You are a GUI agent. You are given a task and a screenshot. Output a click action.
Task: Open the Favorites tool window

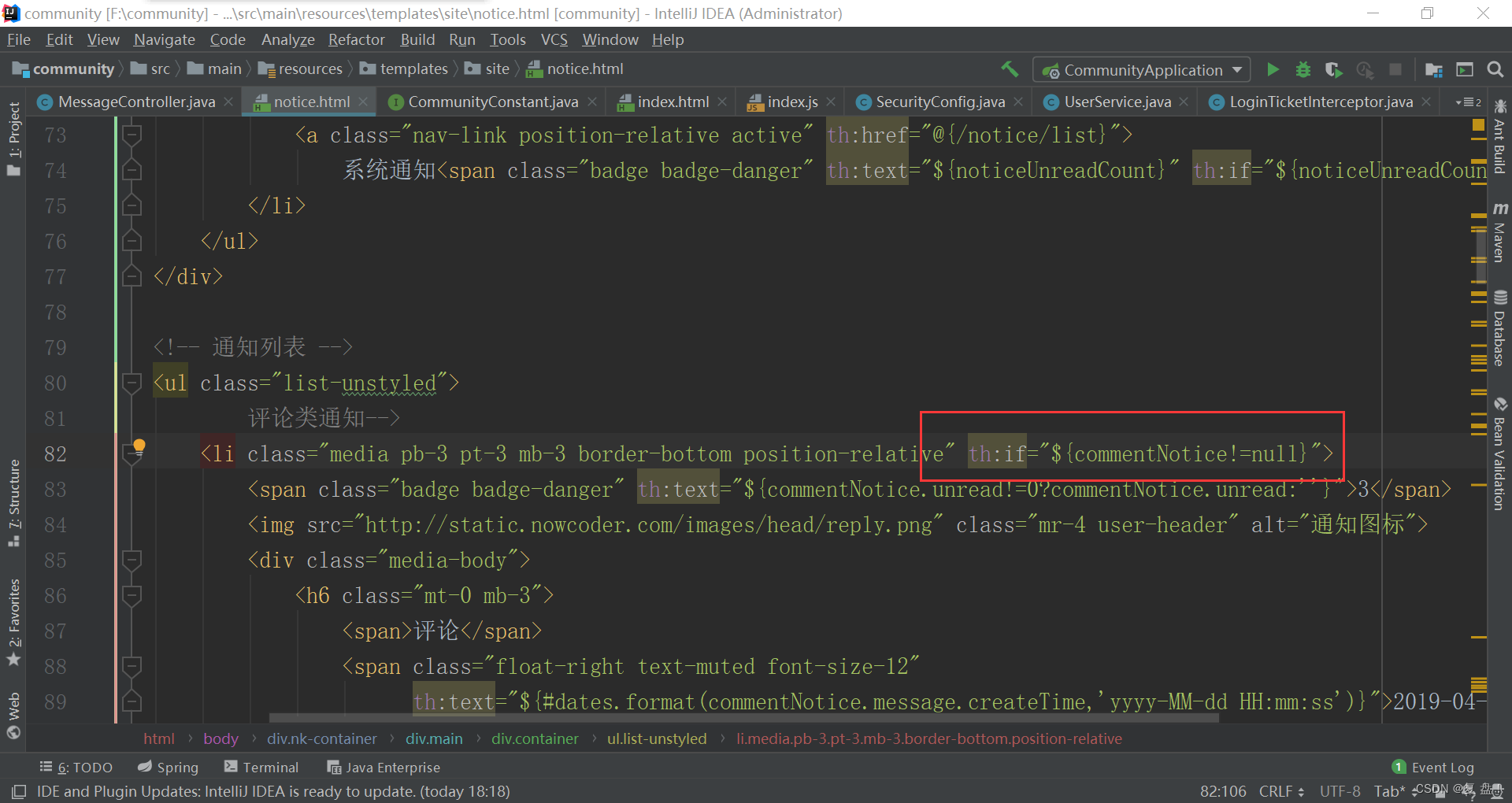[x=13, y=622]
